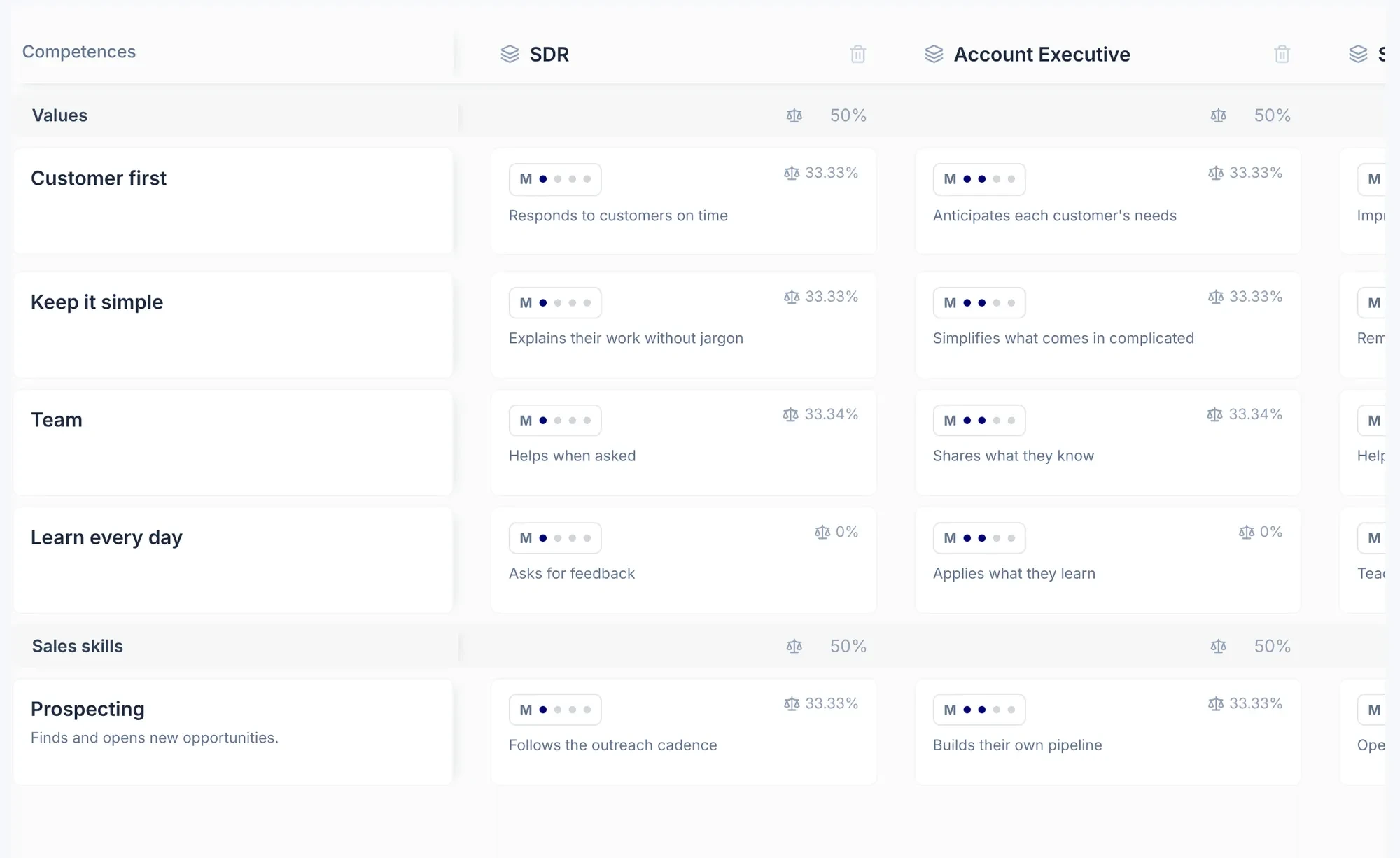Click Values weight scale icon in Account Executive column
The image size is (1400, 858).
point(1218,115)
